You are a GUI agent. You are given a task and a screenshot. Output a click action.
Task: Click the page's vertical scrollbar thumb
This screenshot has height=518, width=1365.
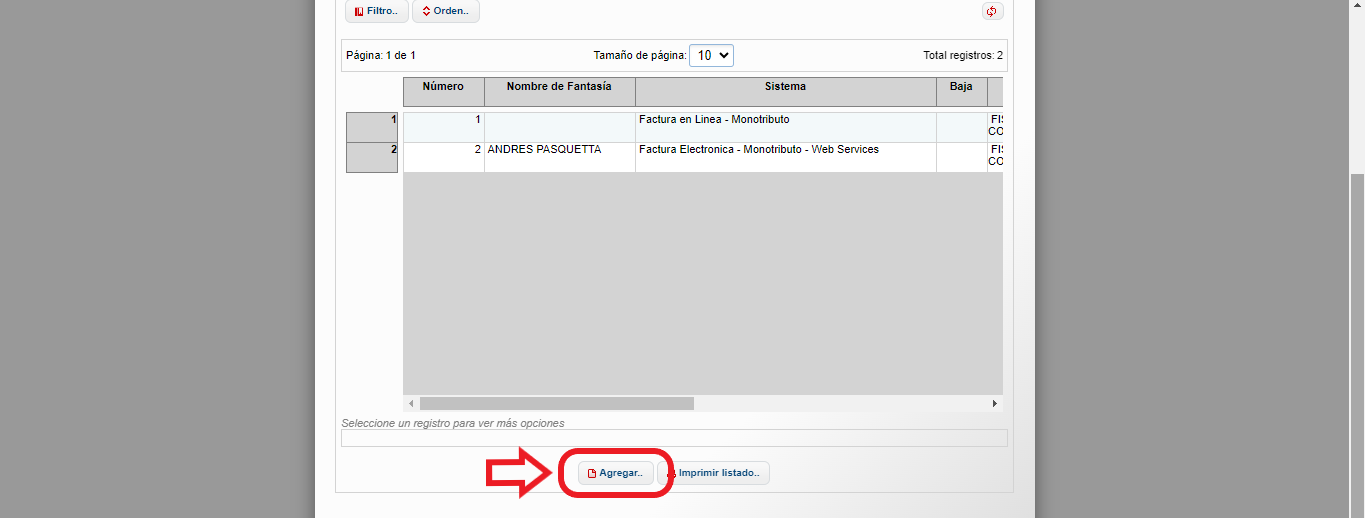1356,340
